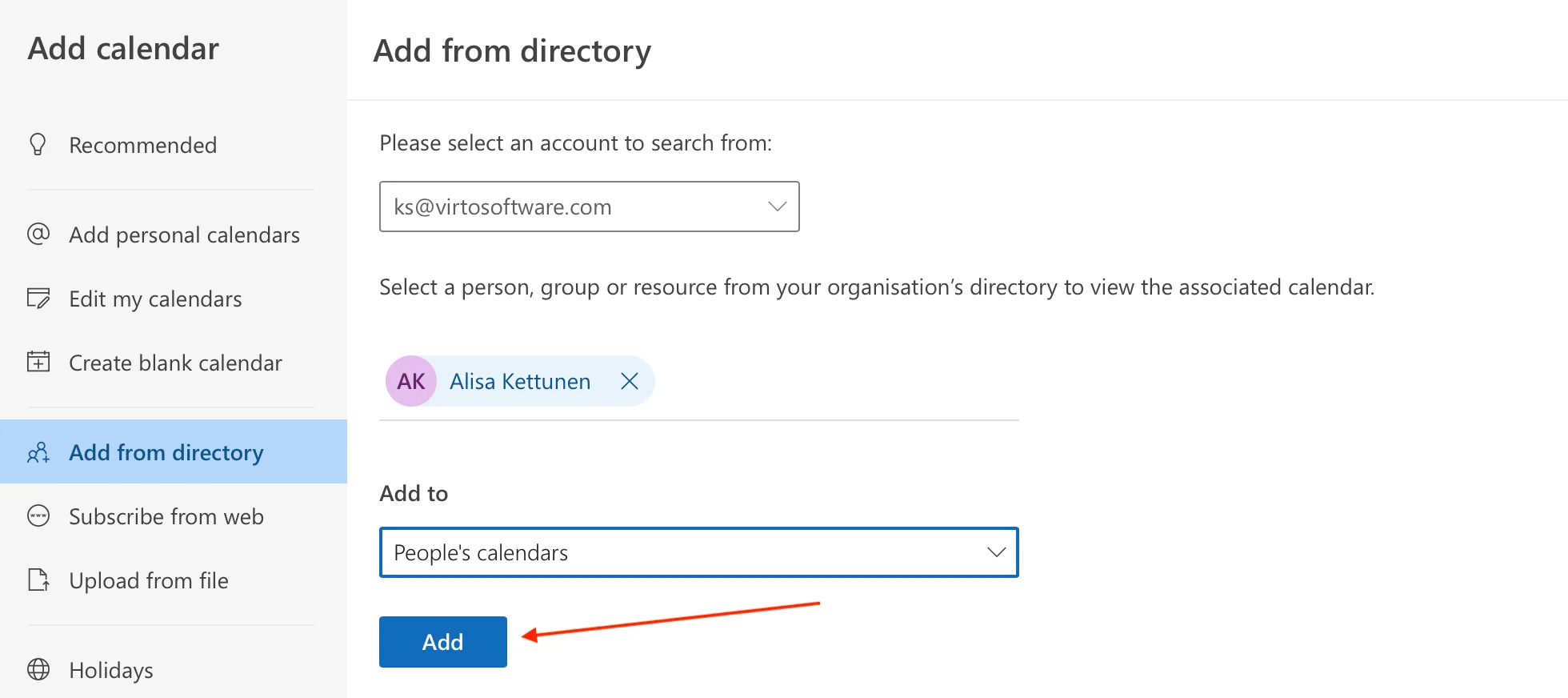The height and width of the screenshot is (698, 1568).
Task: Click the Add personal calendars @ icon
Action: click(x=38, y=234)
